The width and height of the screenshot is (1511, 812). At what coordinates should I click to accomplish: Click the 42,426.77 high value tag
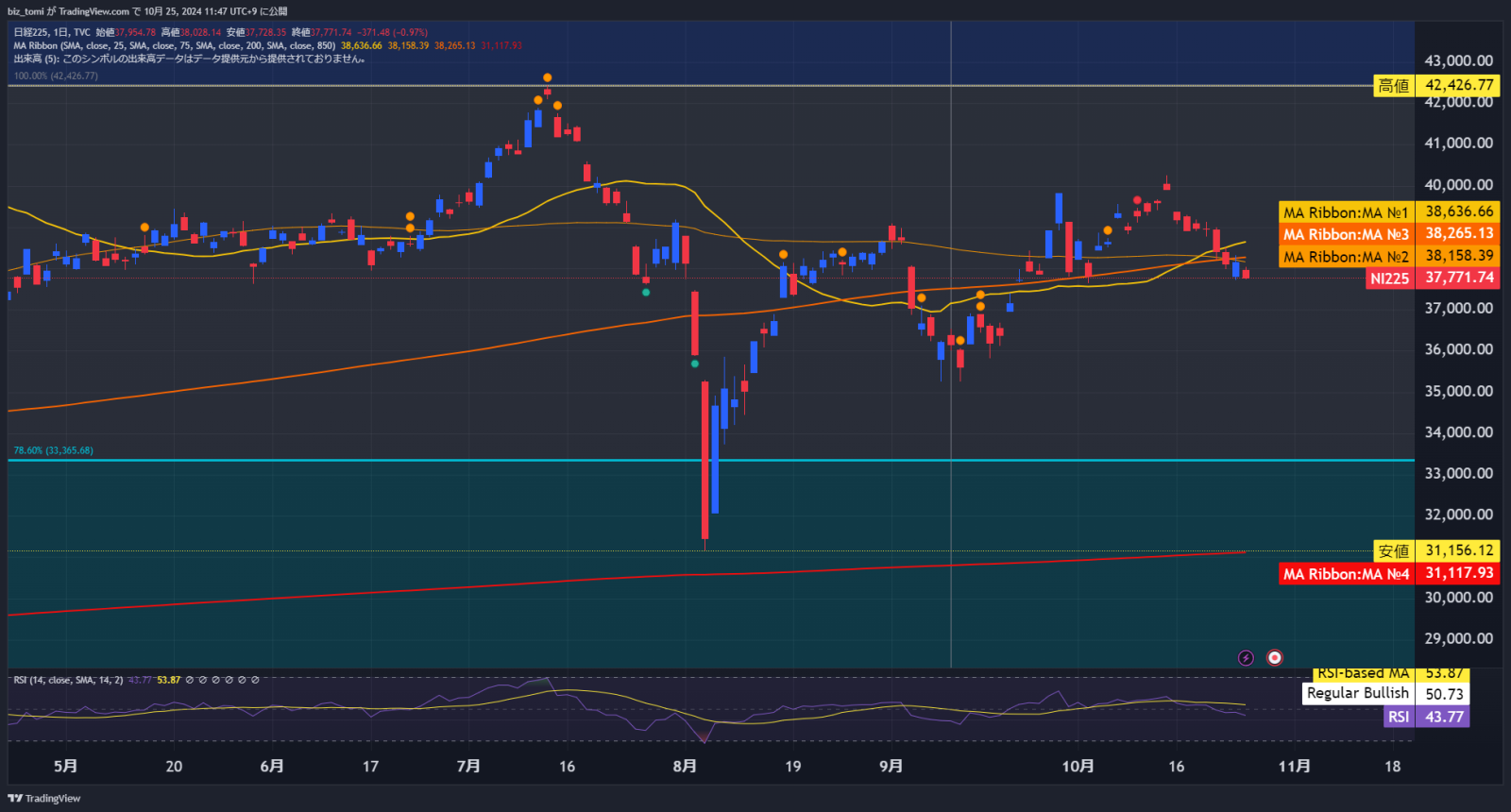pos(1459,85)
